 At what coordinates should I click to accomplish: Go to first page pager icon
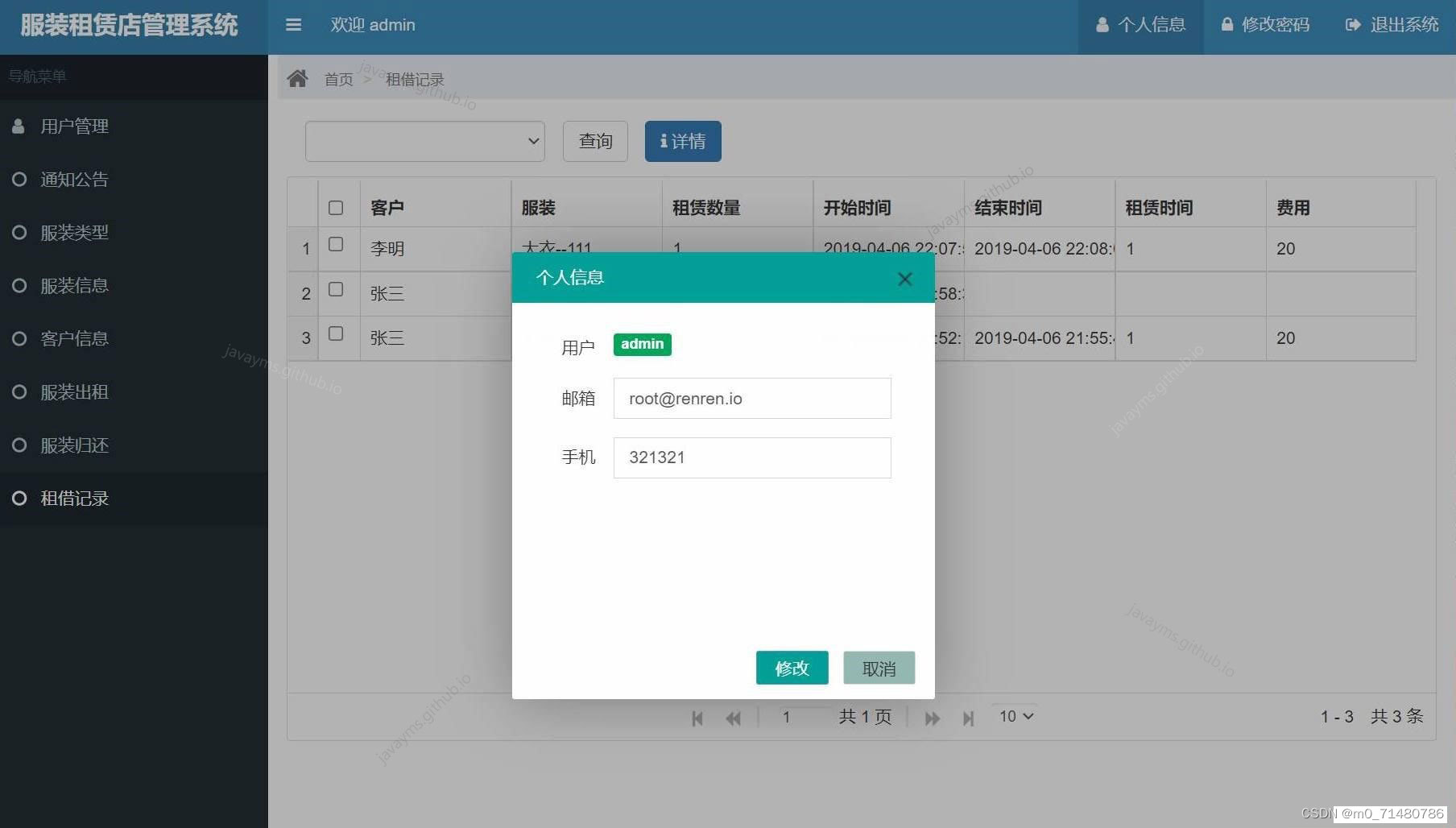(697, 718)
